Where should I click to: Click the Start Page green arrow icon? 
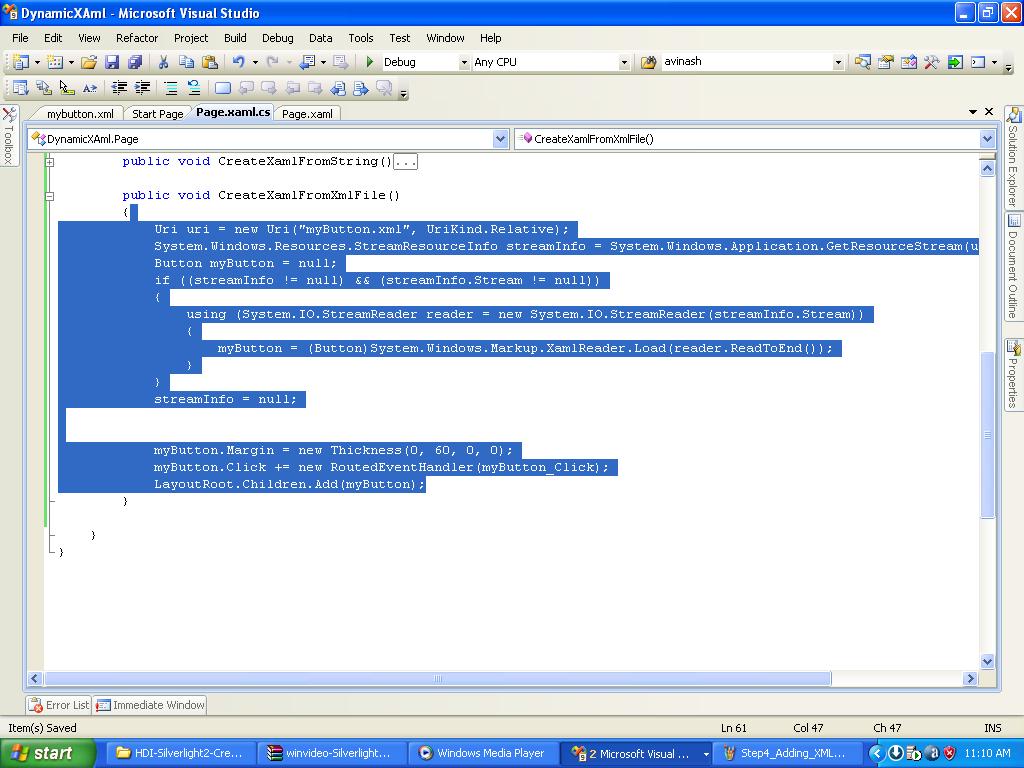point(955,62)
